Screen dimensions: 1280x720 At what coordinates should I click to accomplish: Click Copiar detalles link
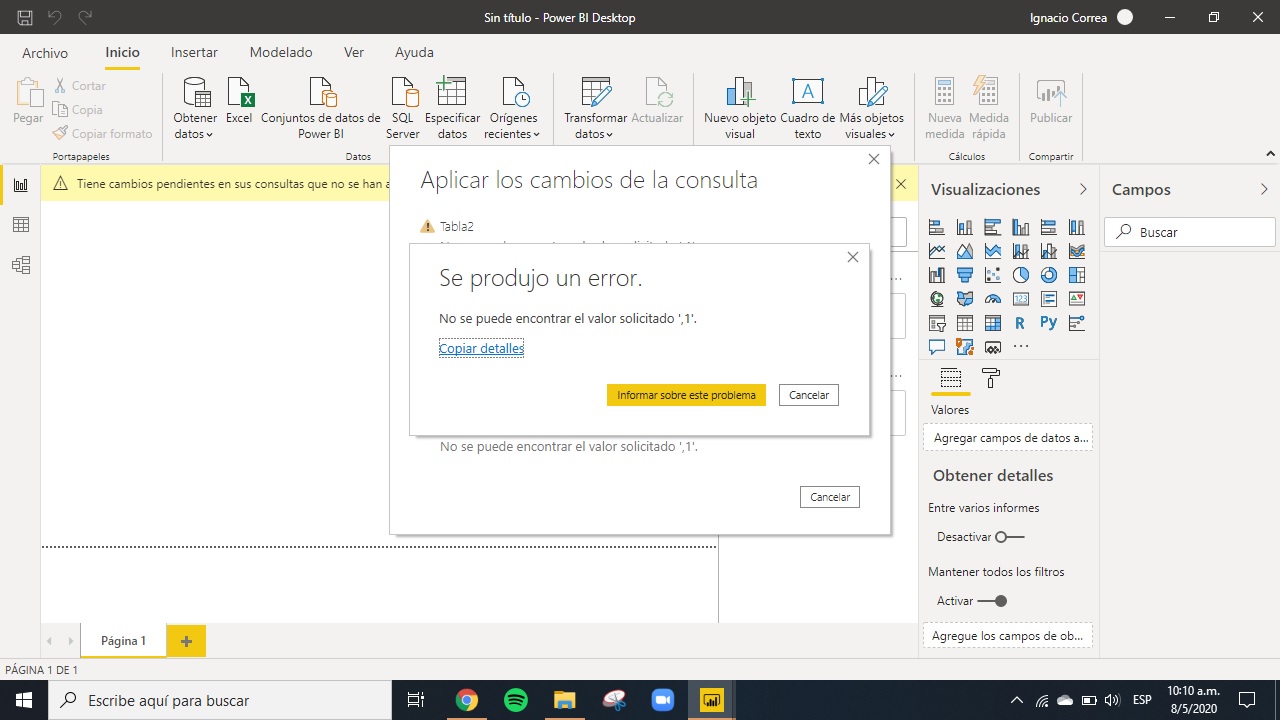pyautogui.click(x=481, y=348)
